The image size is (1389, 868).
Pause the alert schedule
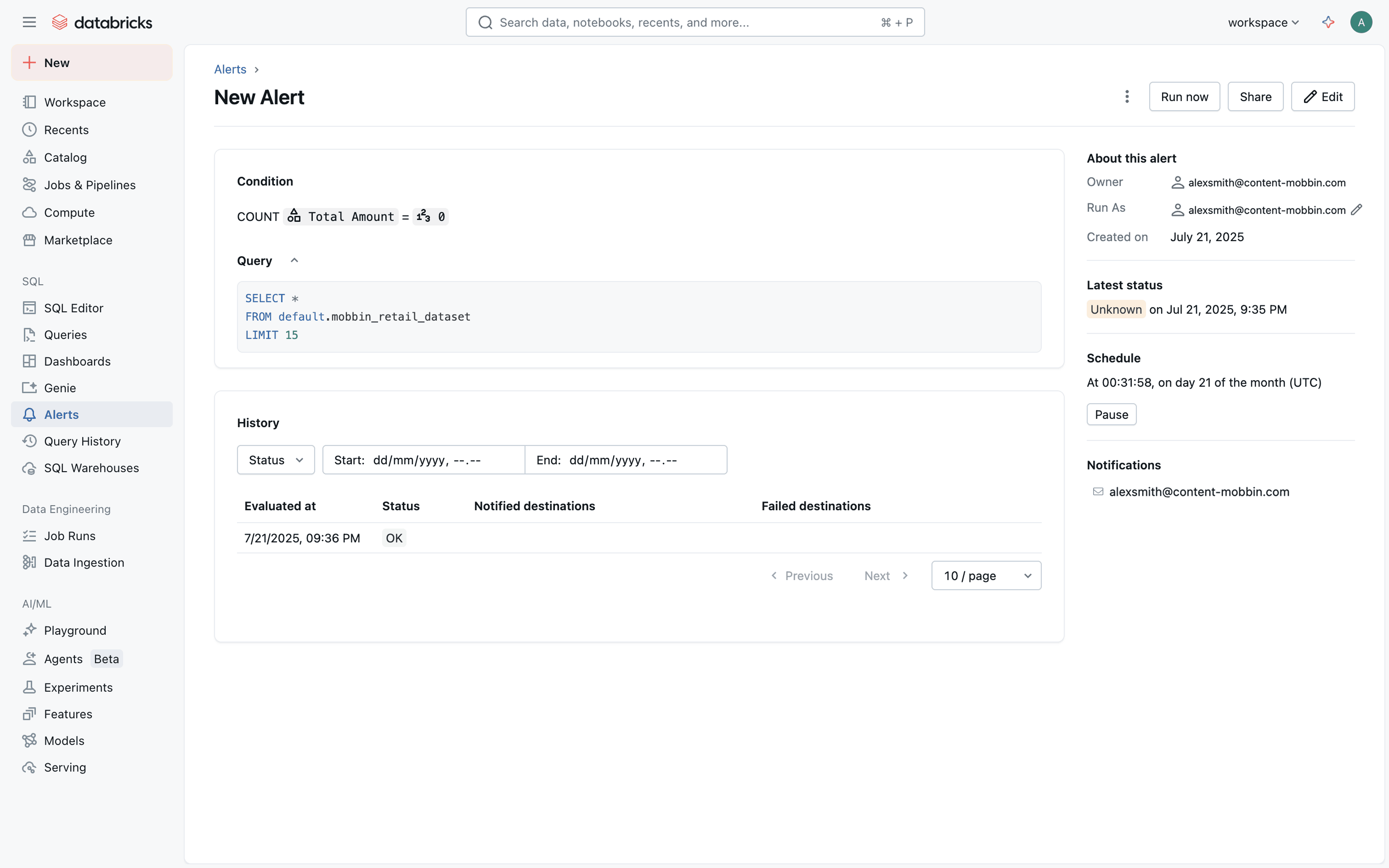[x=1111, y=414]
